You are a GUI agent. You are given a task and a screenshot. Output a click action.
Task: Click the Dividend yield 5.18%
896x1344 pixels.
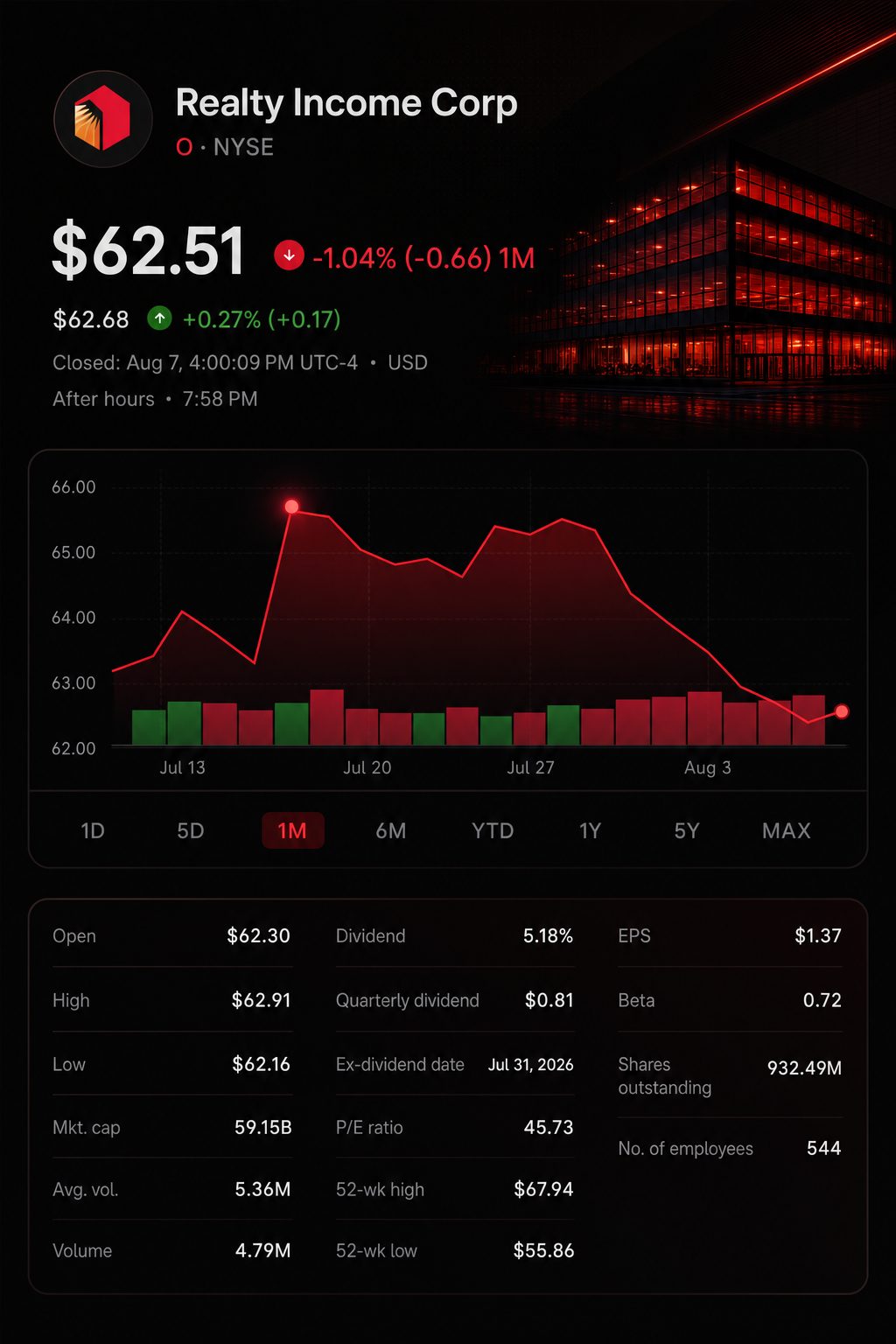click(548, 935)
